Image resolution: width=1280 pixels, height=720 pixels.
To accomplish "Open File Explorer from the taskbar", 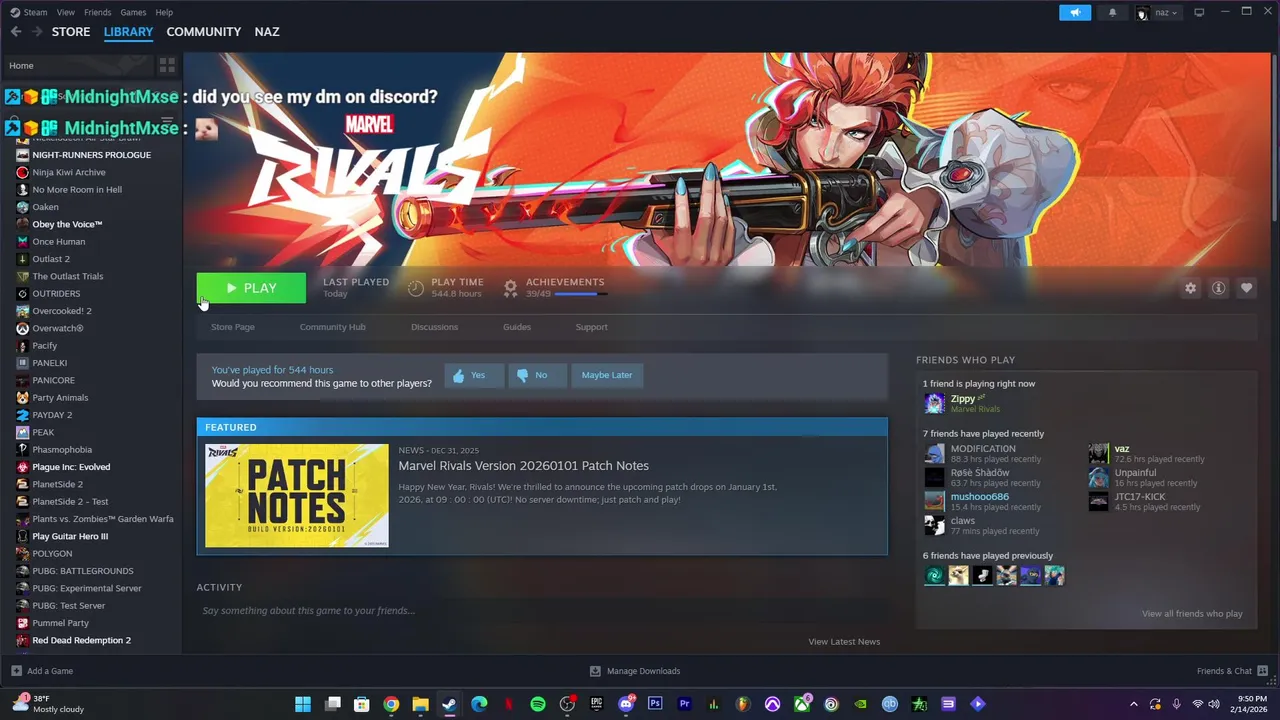I will 420,704.
